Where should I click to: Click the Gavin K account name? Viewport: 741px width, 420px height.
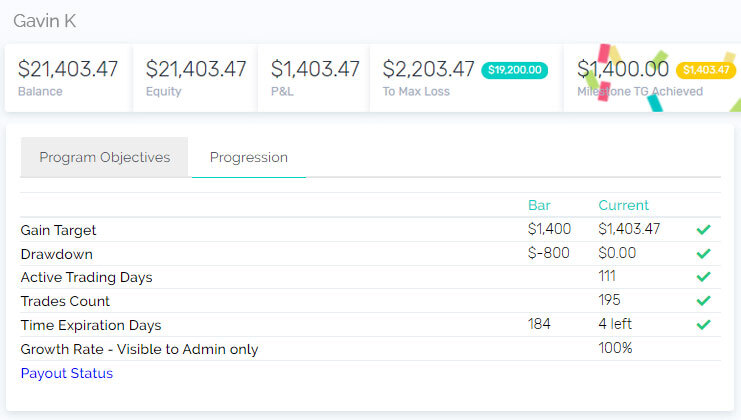click(45, 21)
